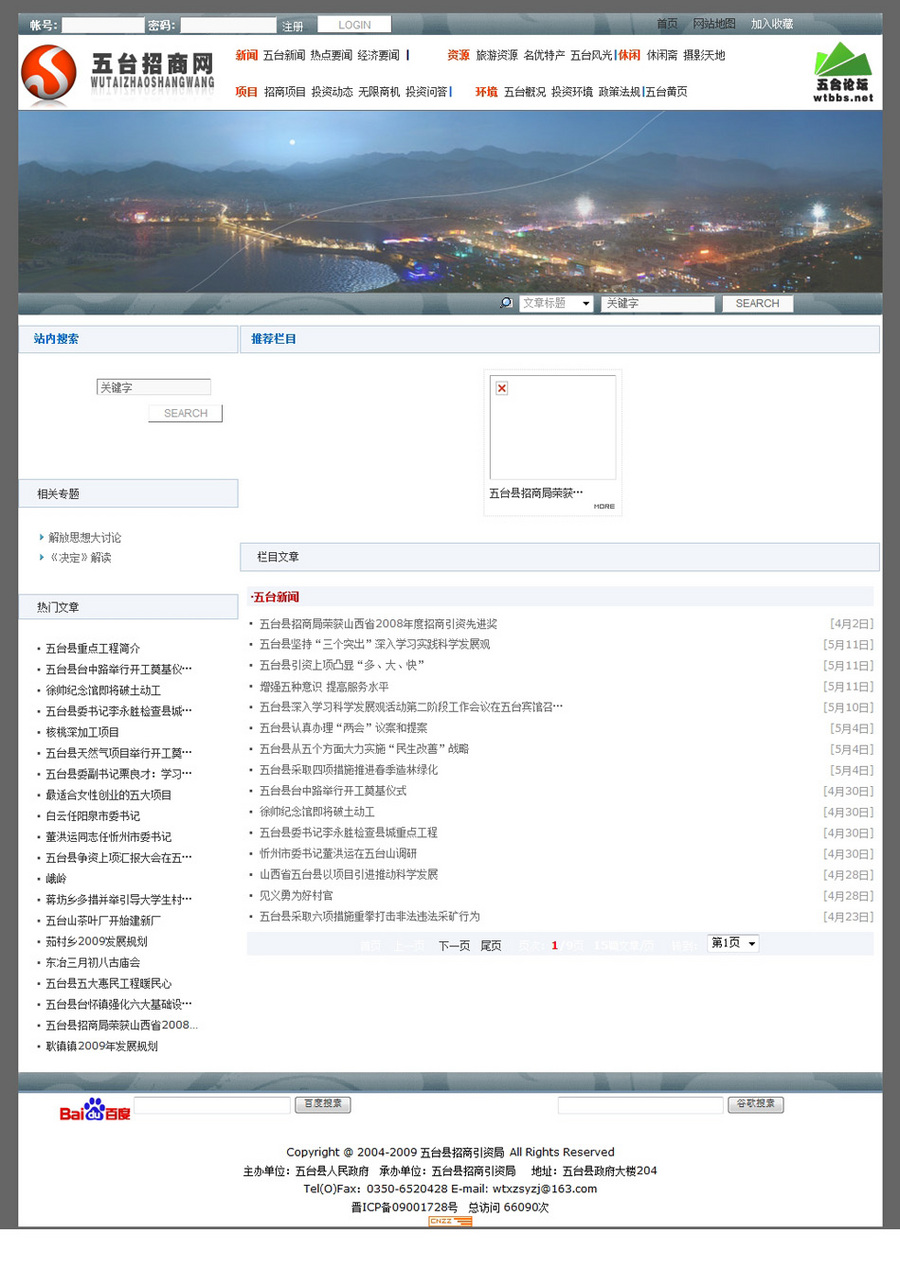Click the Baidu 百度 logo
900x1270 pixels.
(95, 1108)
